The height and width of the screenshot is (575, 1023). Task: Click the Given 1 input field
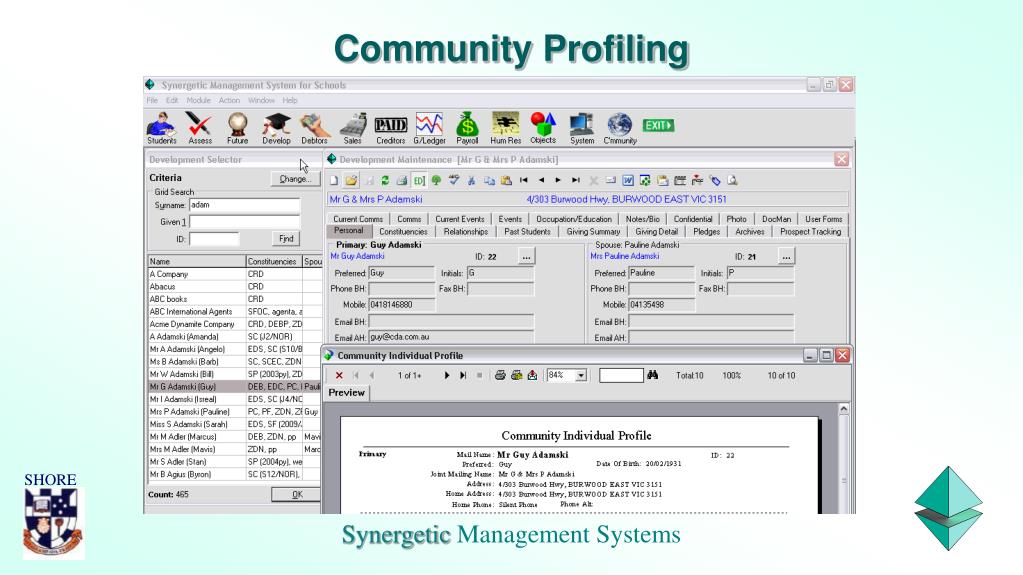[x=244, y=222]
